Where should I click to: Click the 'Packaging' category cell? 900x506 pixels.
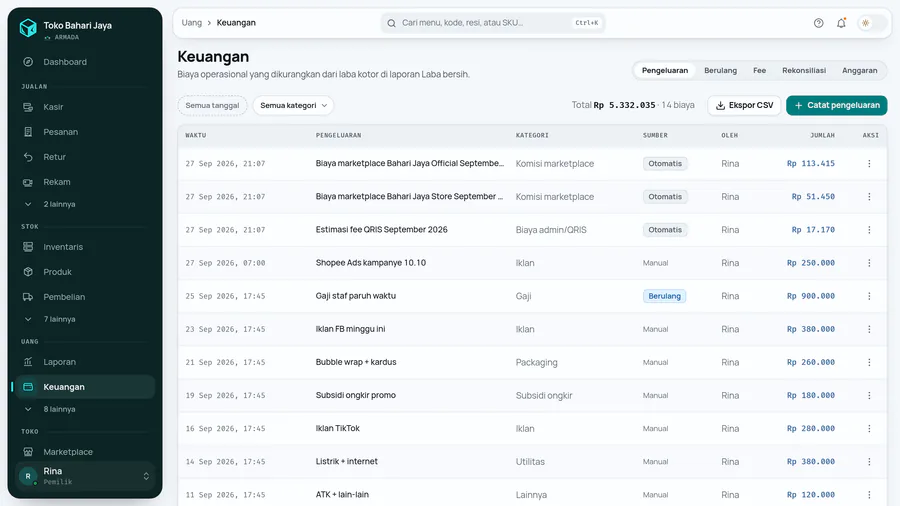point(536,363)
